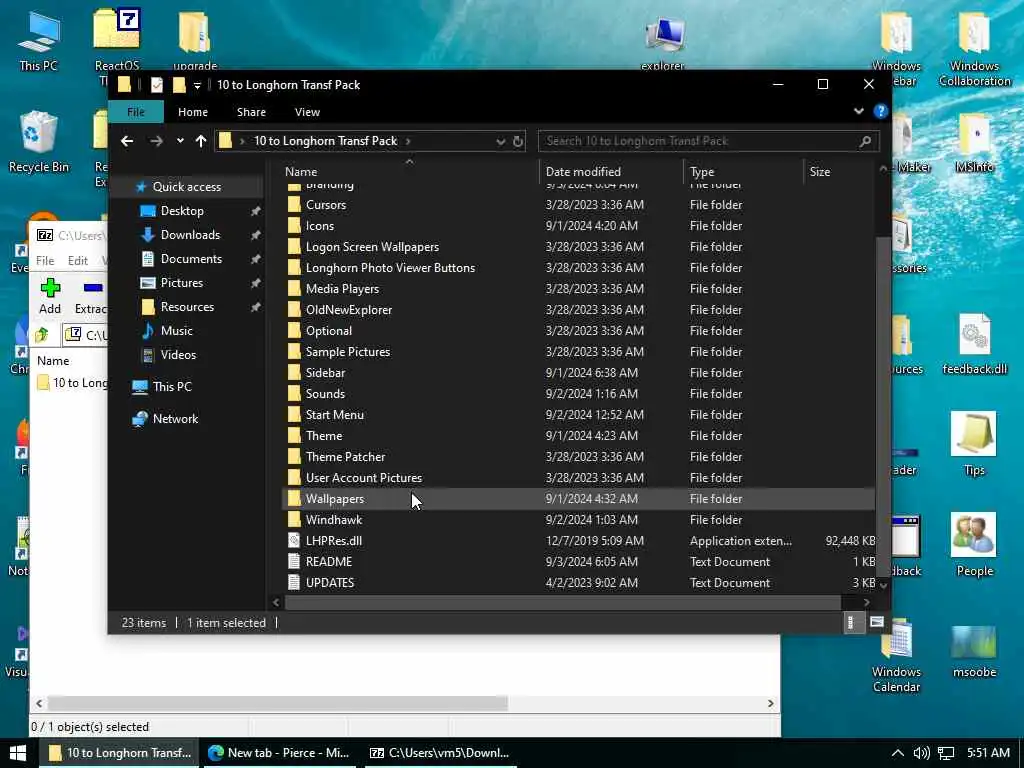Refresh the folder view
The image size is (1024, 768).
(x=518, y=141)
